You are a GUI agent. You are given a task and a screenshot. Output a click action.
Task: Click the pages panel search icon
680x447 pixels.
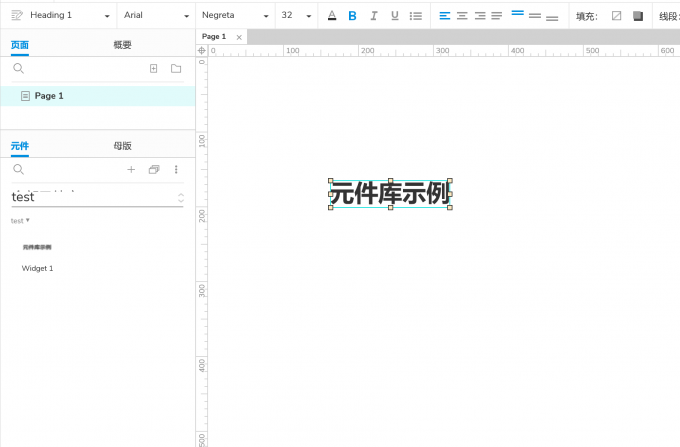(x=18, y=69)
